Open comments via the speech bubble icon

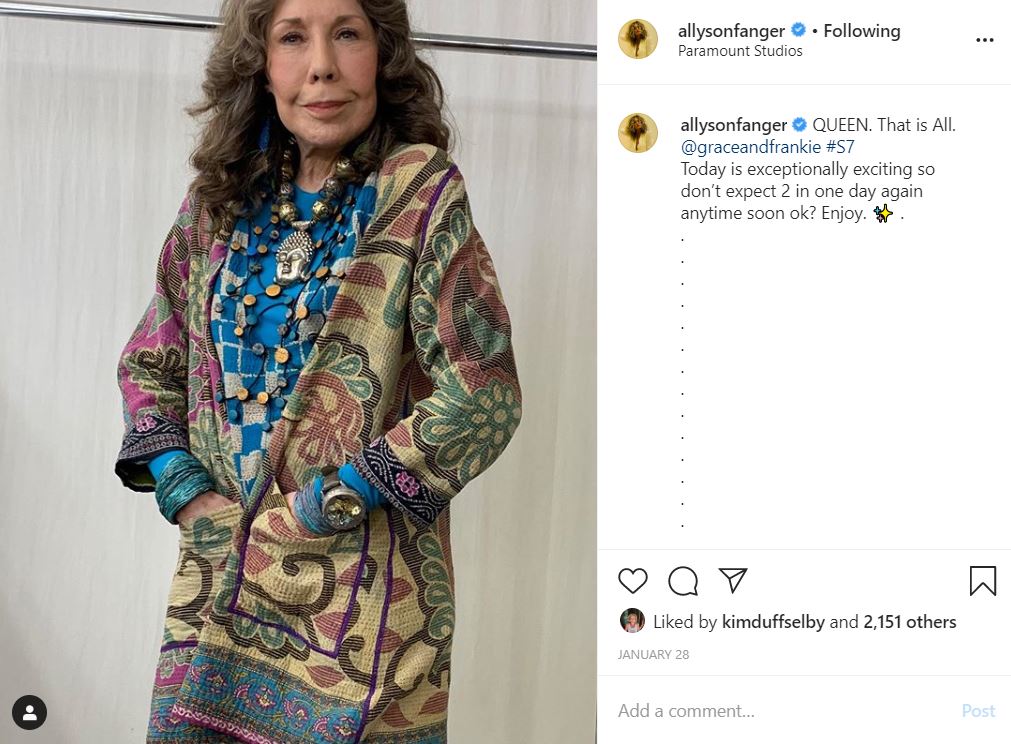683,581
